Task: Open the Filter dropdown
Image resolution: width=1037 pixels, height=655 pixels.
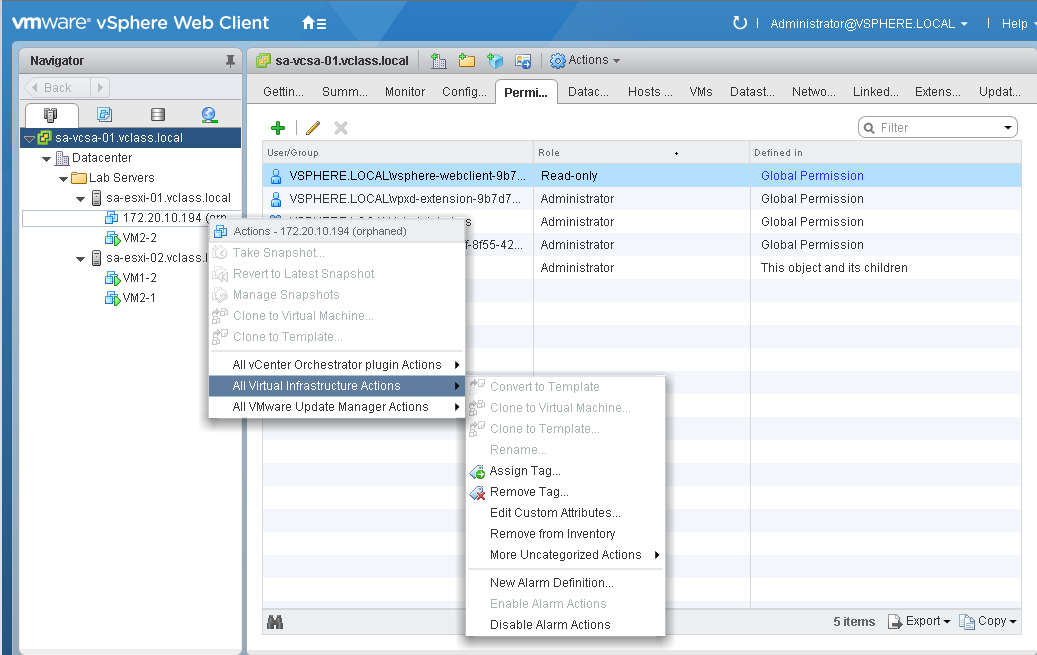Action: click(x=1007, y=127)
